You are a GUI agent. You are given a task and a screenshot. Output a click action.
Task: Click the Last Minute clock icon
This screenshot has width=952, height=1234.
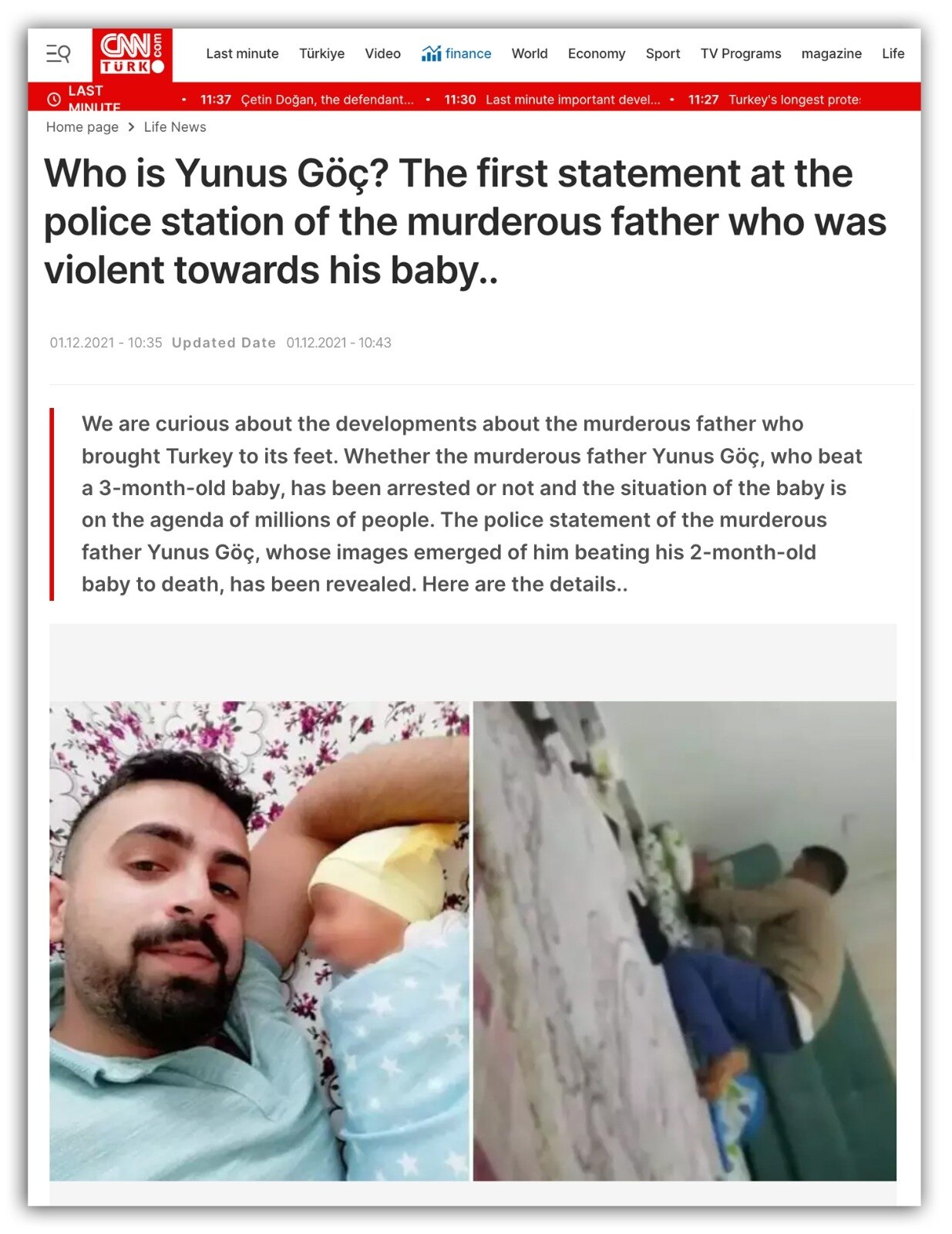coord(54,99)
